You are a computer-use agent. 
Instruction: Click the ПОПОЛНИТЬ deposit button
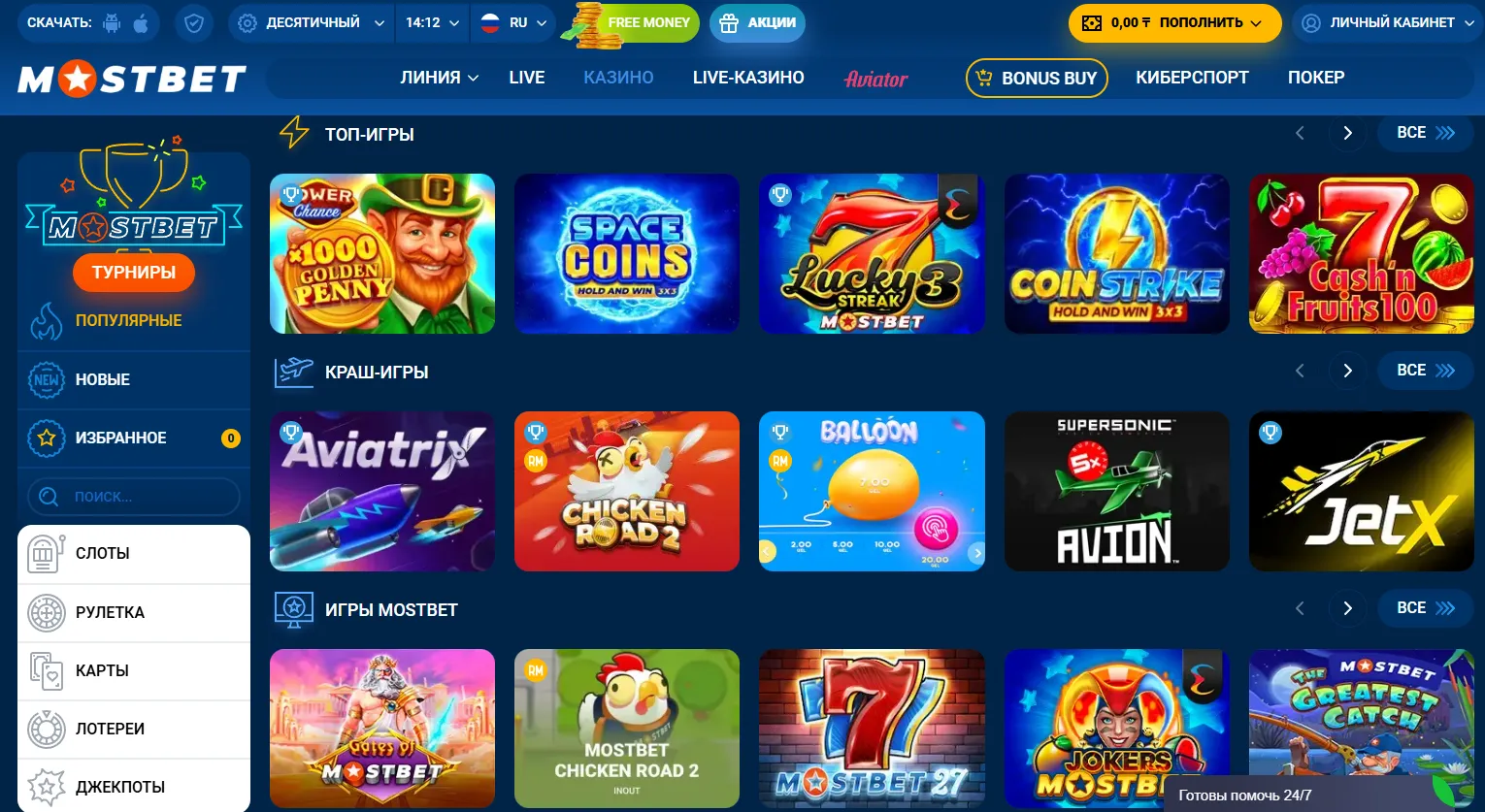[x=1175, y=22]
